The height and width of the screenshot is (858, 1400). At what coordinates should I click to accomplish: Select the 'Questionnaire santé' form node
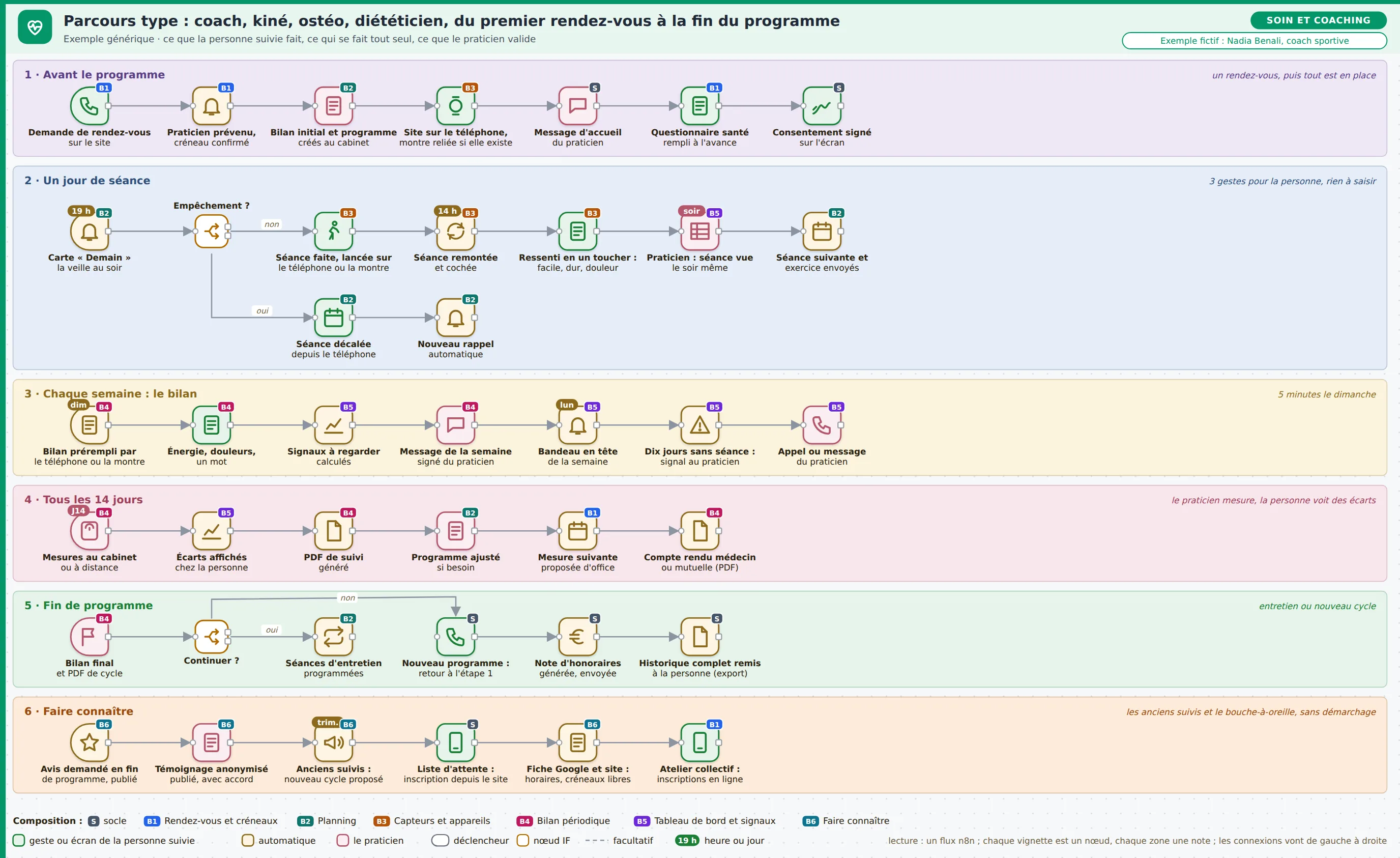[x=700, y=106]
